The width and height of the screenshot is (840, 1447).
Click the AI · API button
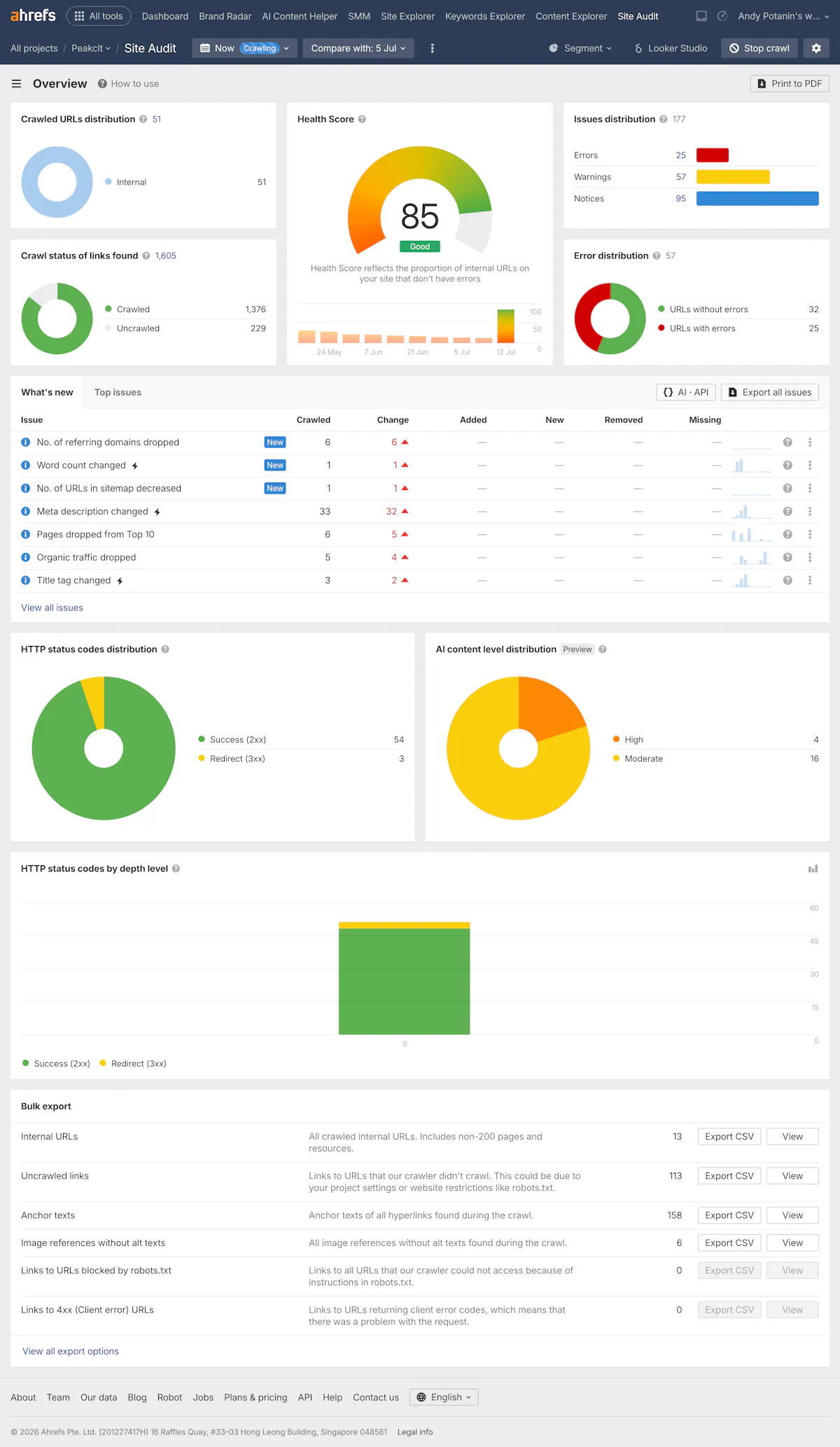pyautogui.click(x=686, y=393)
